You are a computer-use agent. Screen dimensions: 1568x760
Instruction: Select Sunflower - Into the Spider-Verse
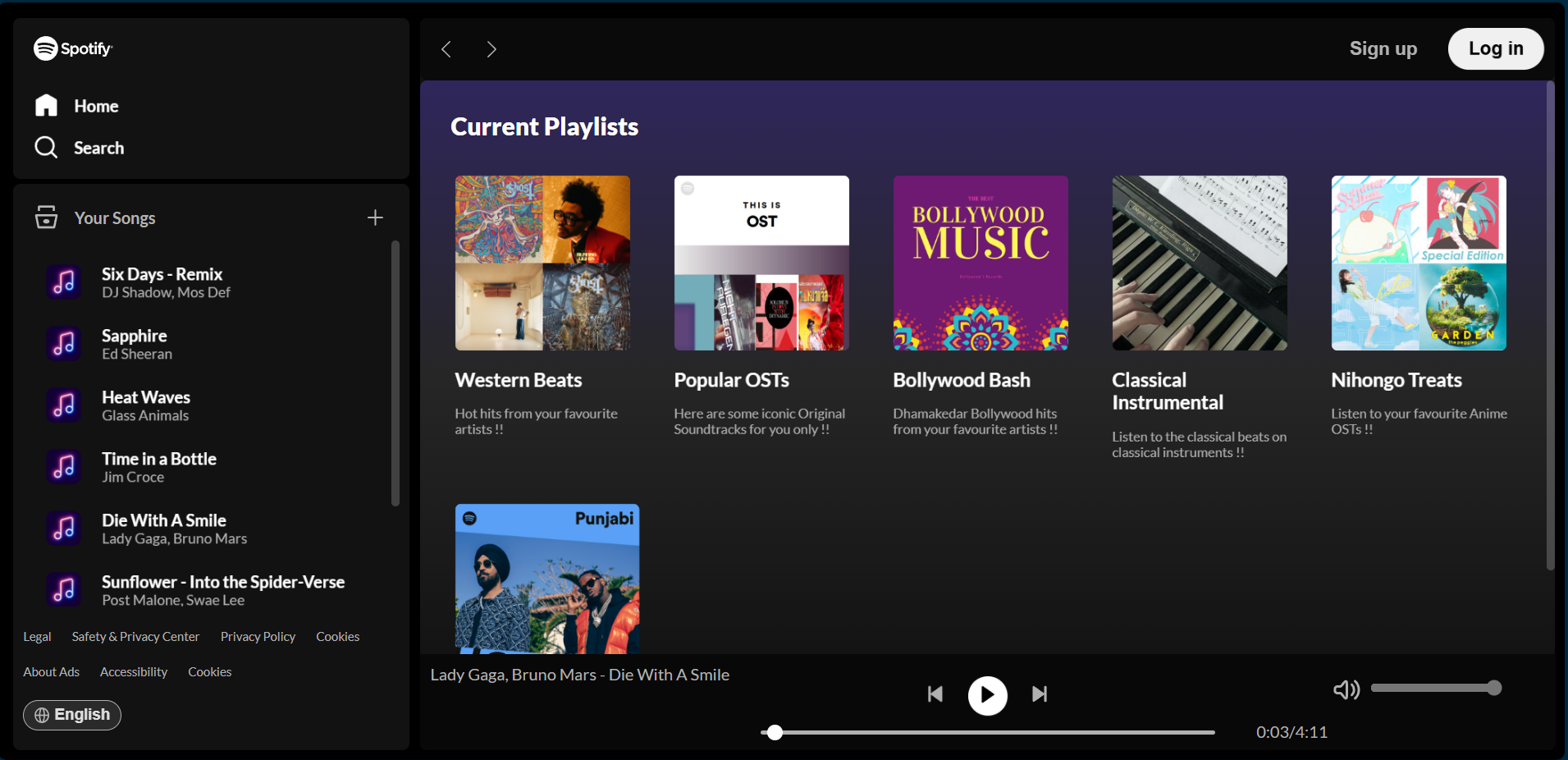pos(223,582)
